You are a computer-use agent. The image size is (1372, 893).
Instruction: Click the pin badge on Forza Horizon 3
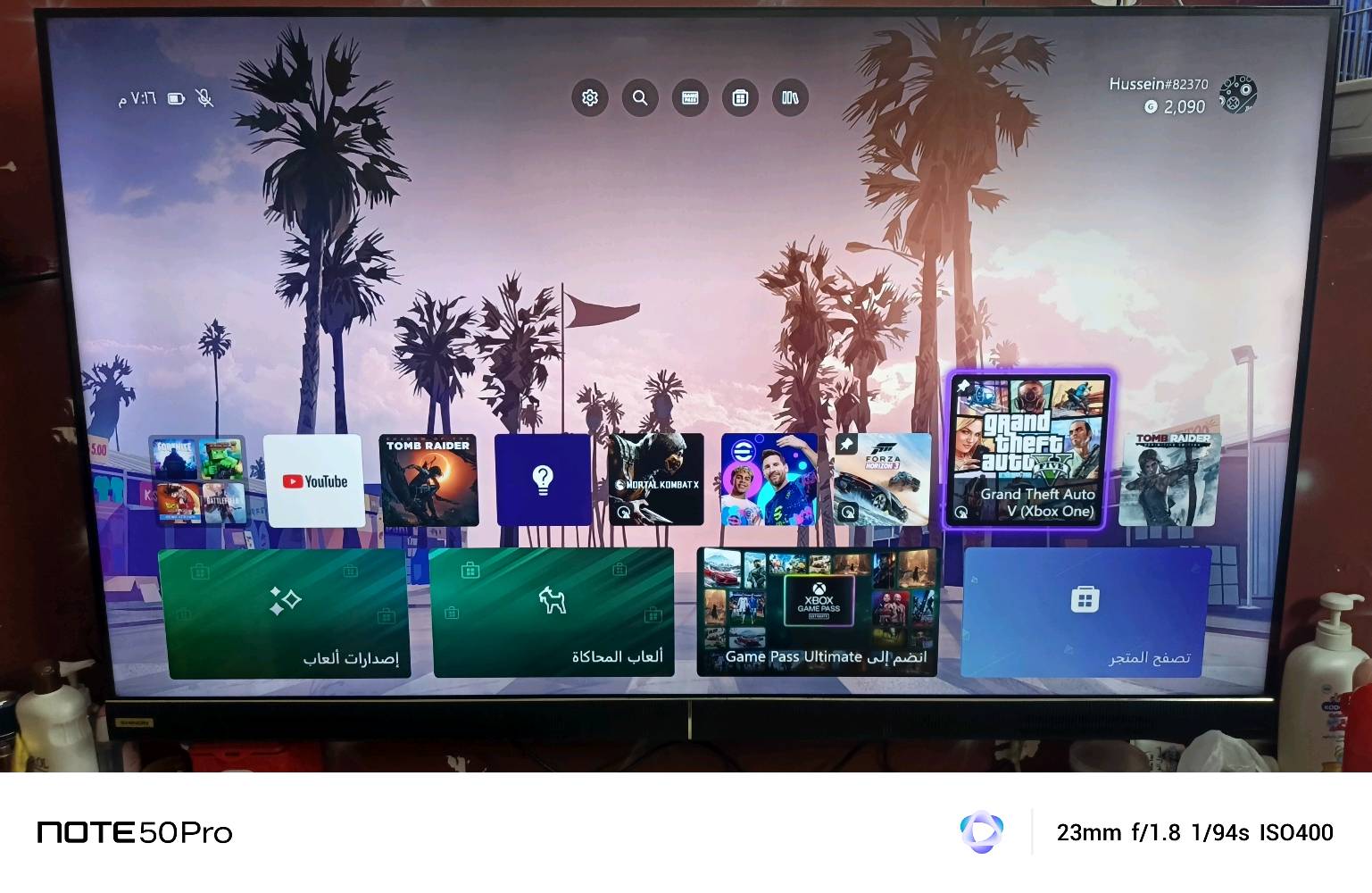click(x=846, y=444)
